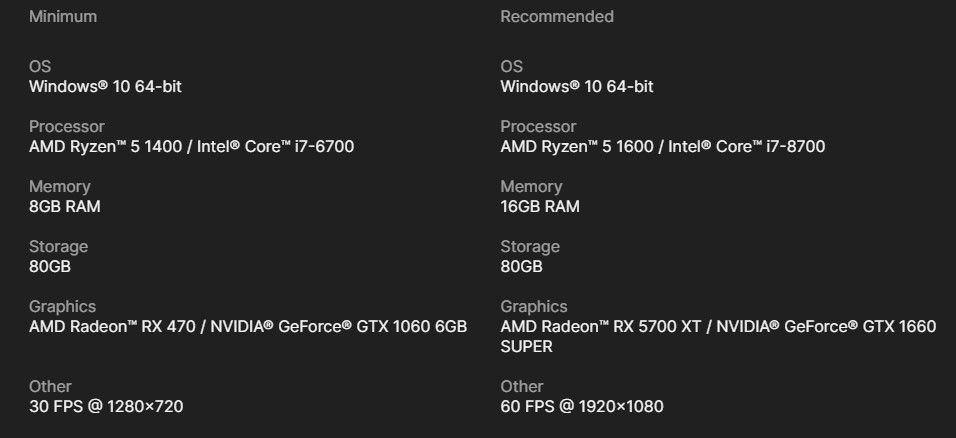Click the 8GB RAM memory value

point(65,207)
